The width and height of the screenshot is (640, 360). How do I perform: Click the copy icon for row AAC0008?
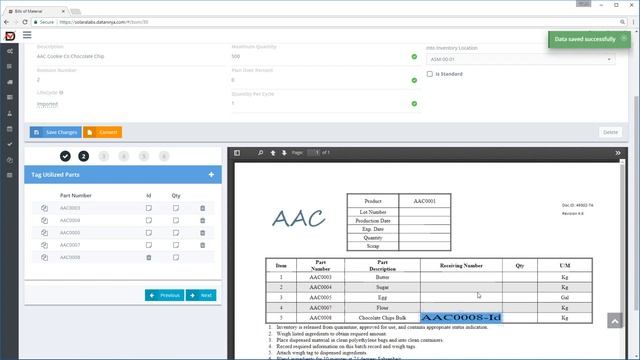[x=44, y=258]
